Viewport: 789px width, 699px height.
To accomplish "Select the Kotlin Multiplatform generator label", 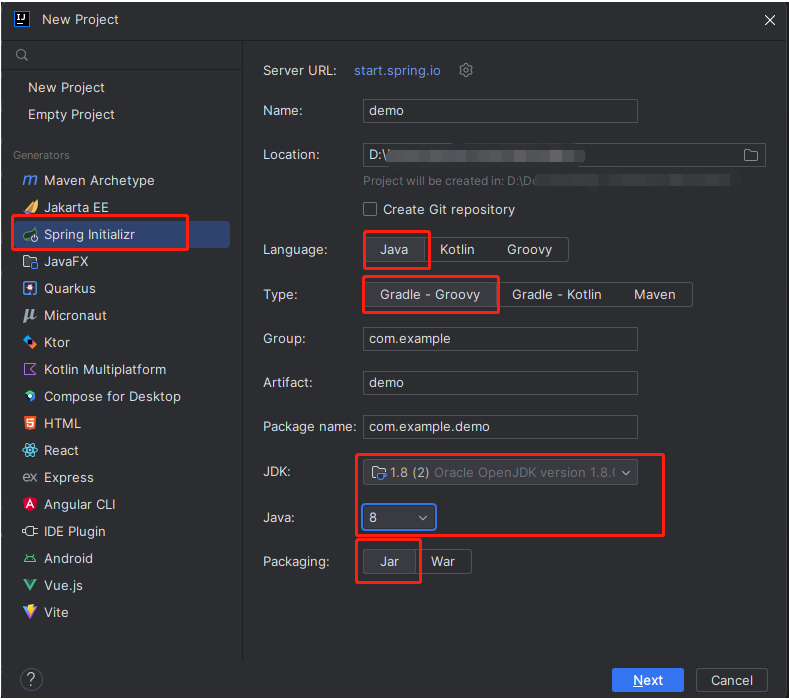I will [x=105, y=369].
